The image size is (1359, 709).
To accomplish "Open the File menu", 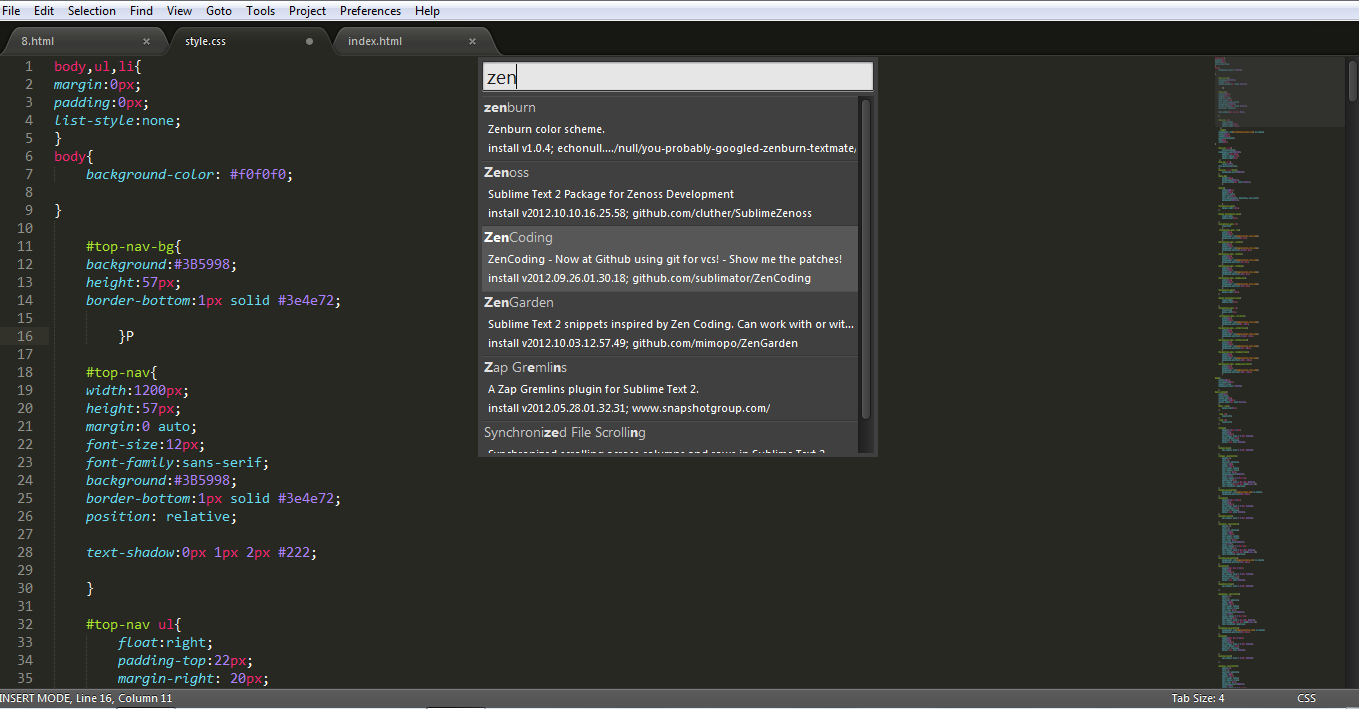I will pyautogui.click(x=14, y=11).
